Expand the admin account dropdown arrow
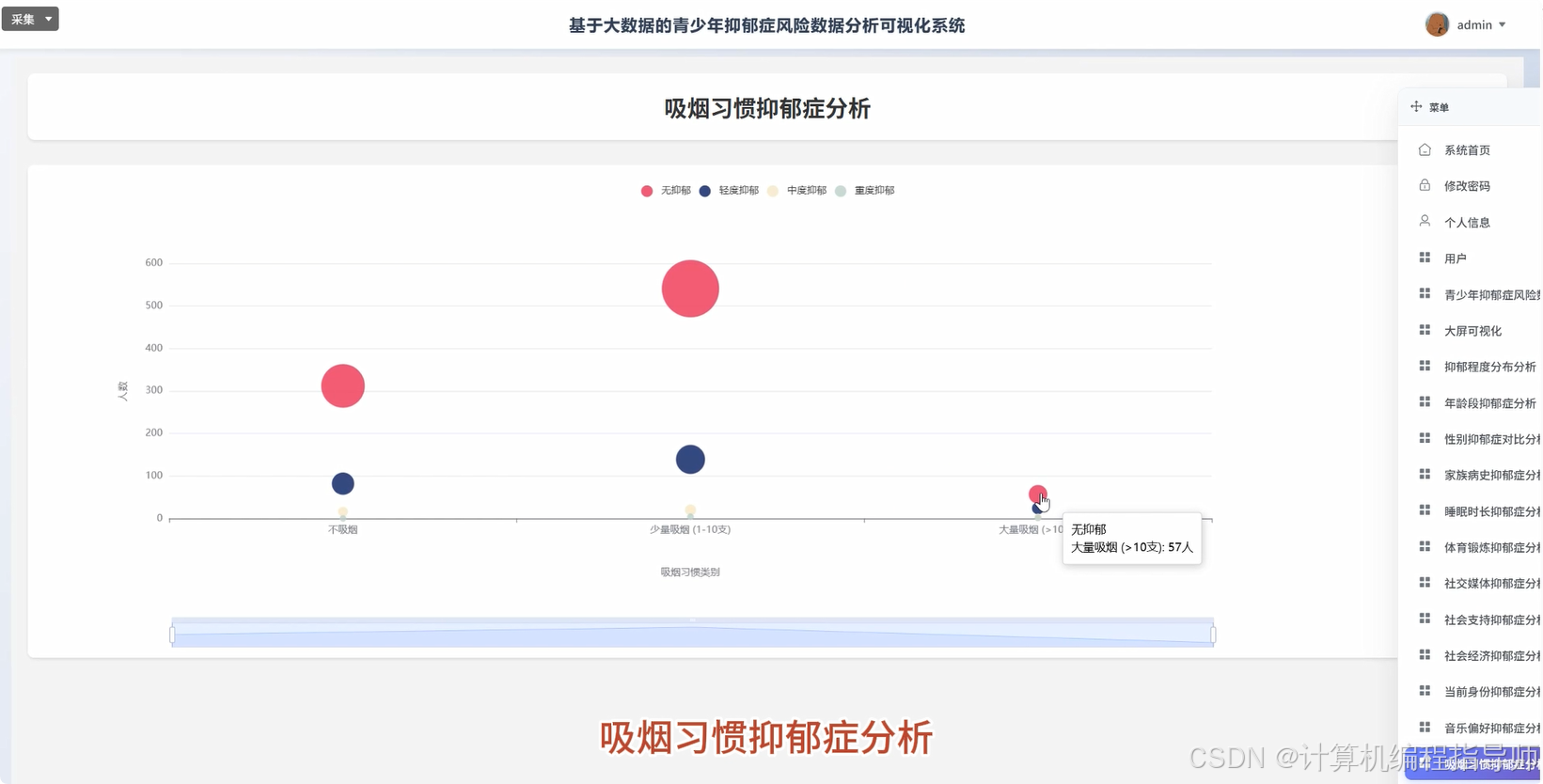1543x784 pixels. pos(1502,25)
